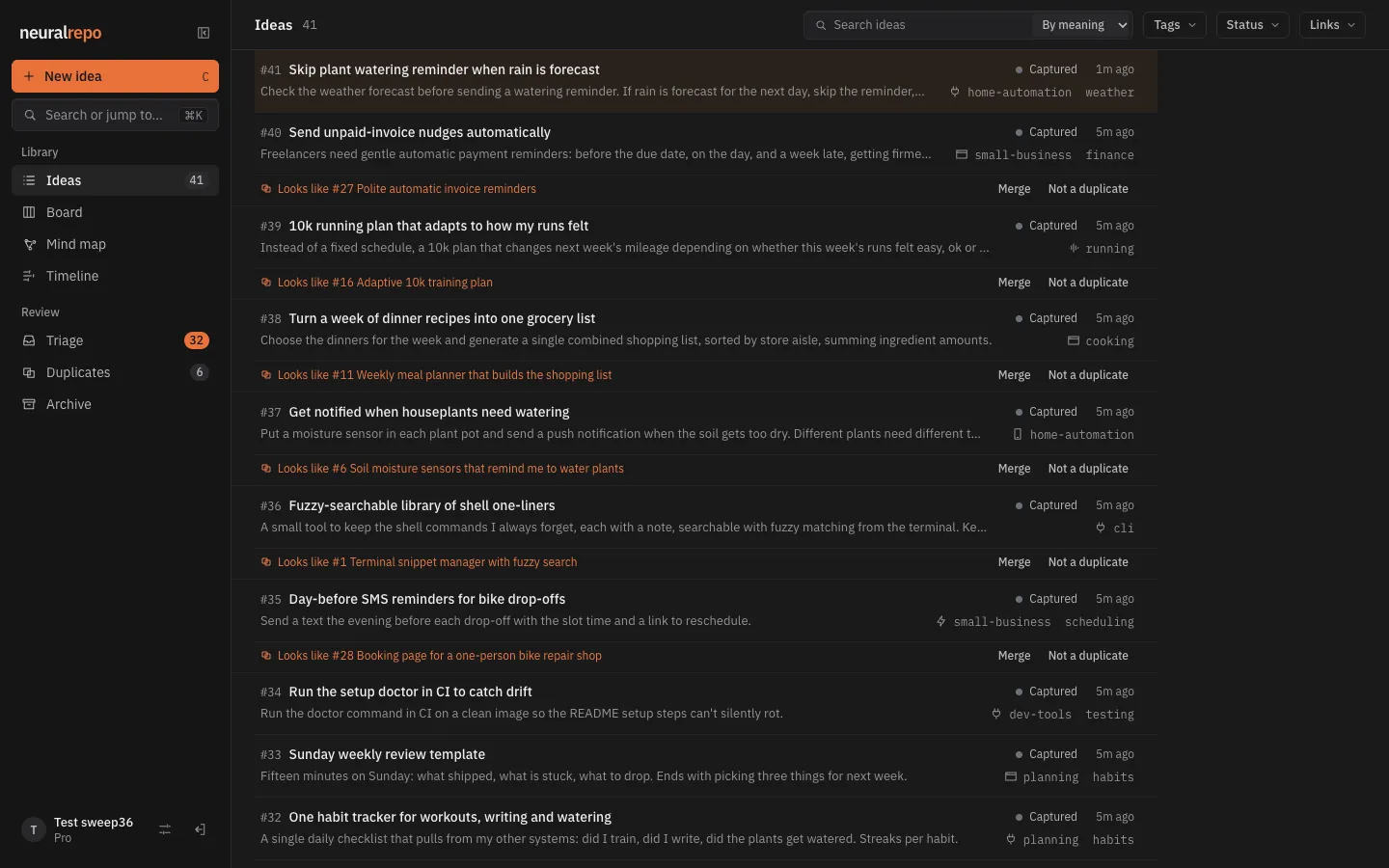Click the scheduling tag on idea #35
Image resolution: width=1389 pixels, height=868 pixels.
pos(1099,622)
